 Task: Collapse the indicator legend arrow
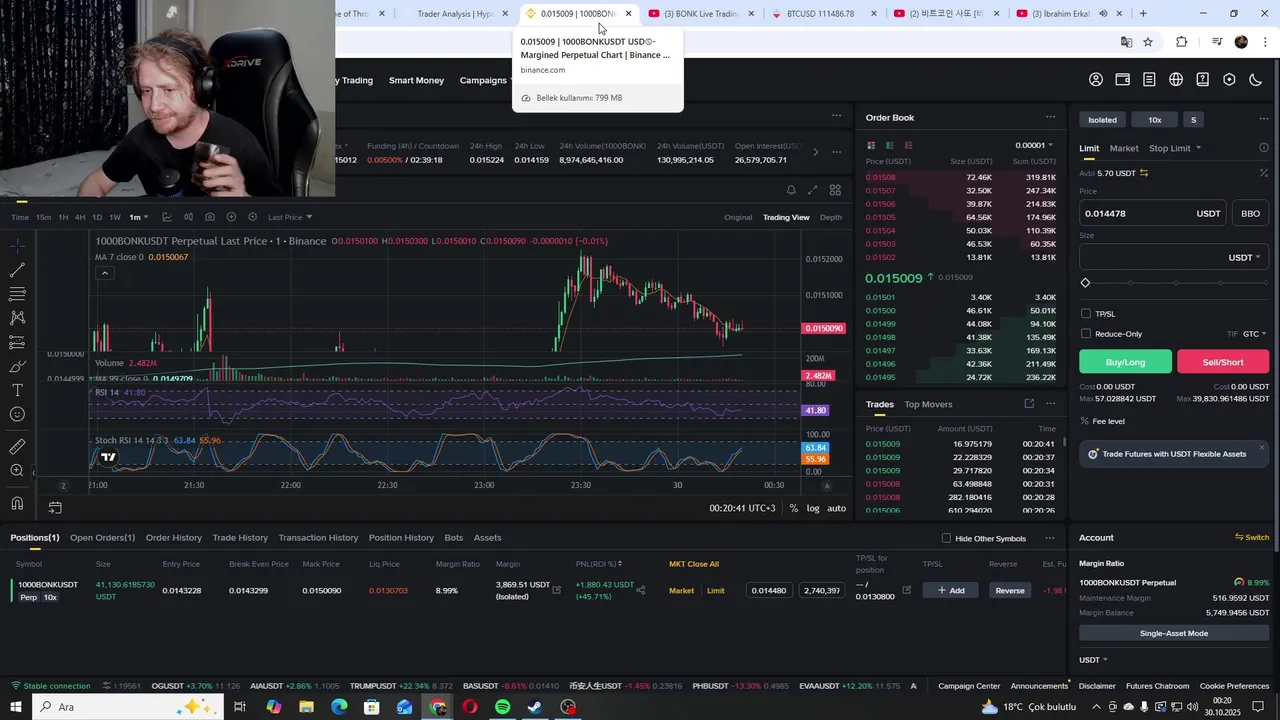click(104, 273)
